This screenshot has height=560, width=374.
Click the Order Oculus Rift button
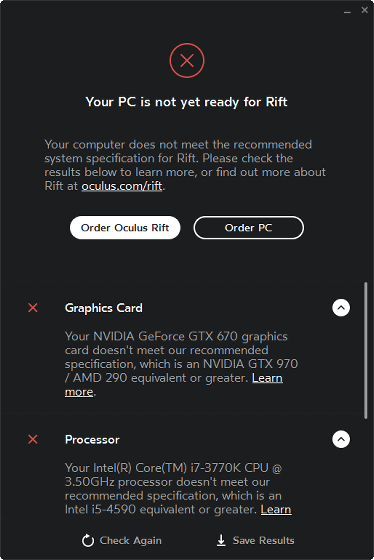[125, 228]
